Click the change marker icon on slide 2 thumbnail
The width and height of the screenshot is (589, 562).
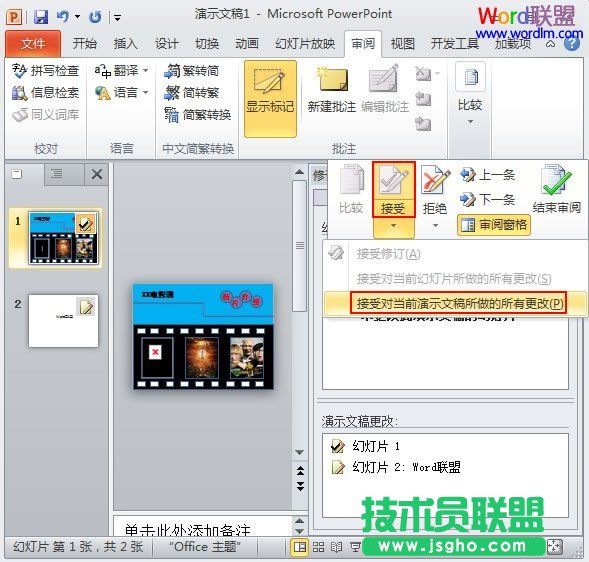click(x=86, y=307)
